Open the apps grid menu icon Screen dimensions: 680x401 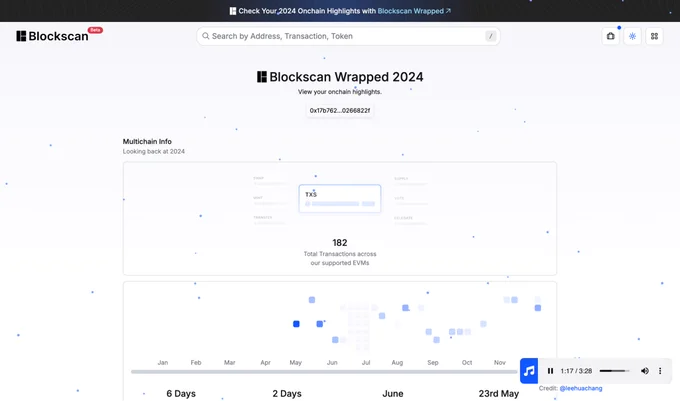pyautogui.click(x=654, y=36)
